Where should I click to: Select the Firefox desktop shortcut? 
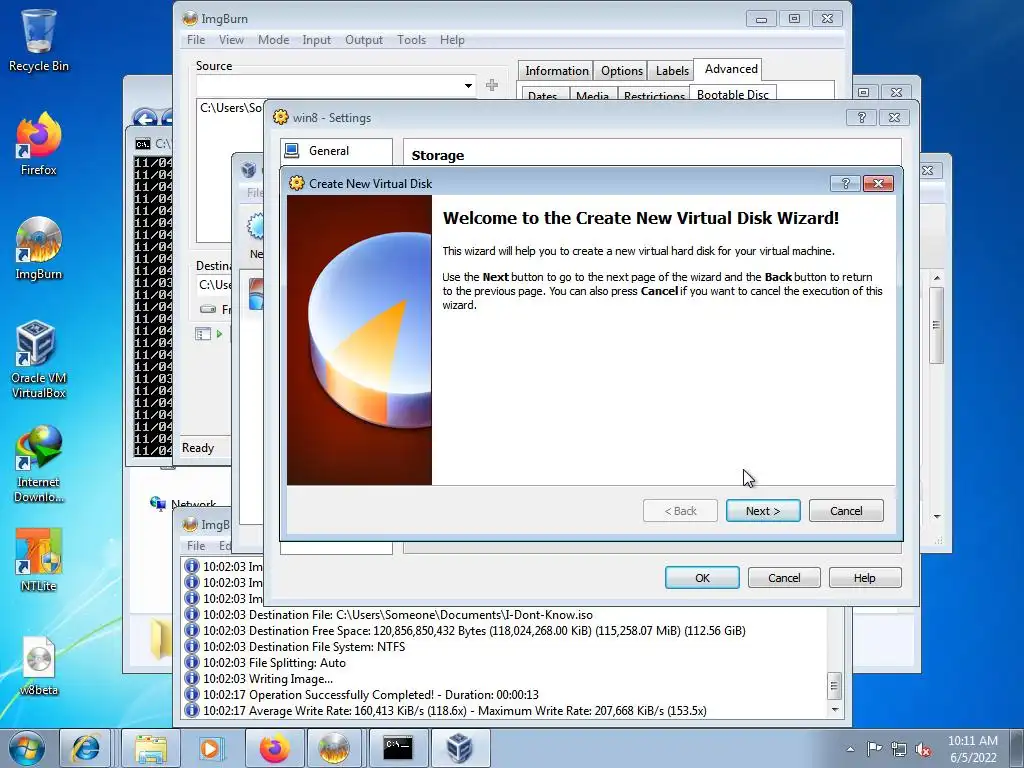pos(39,144)
